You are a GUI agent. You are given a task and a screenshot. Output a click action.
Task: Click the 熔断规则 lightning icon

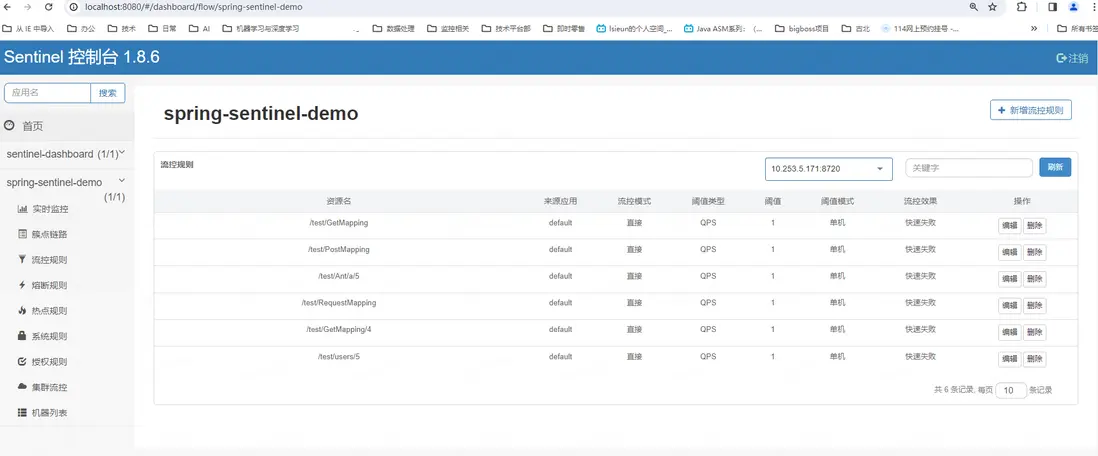(22, 286)
